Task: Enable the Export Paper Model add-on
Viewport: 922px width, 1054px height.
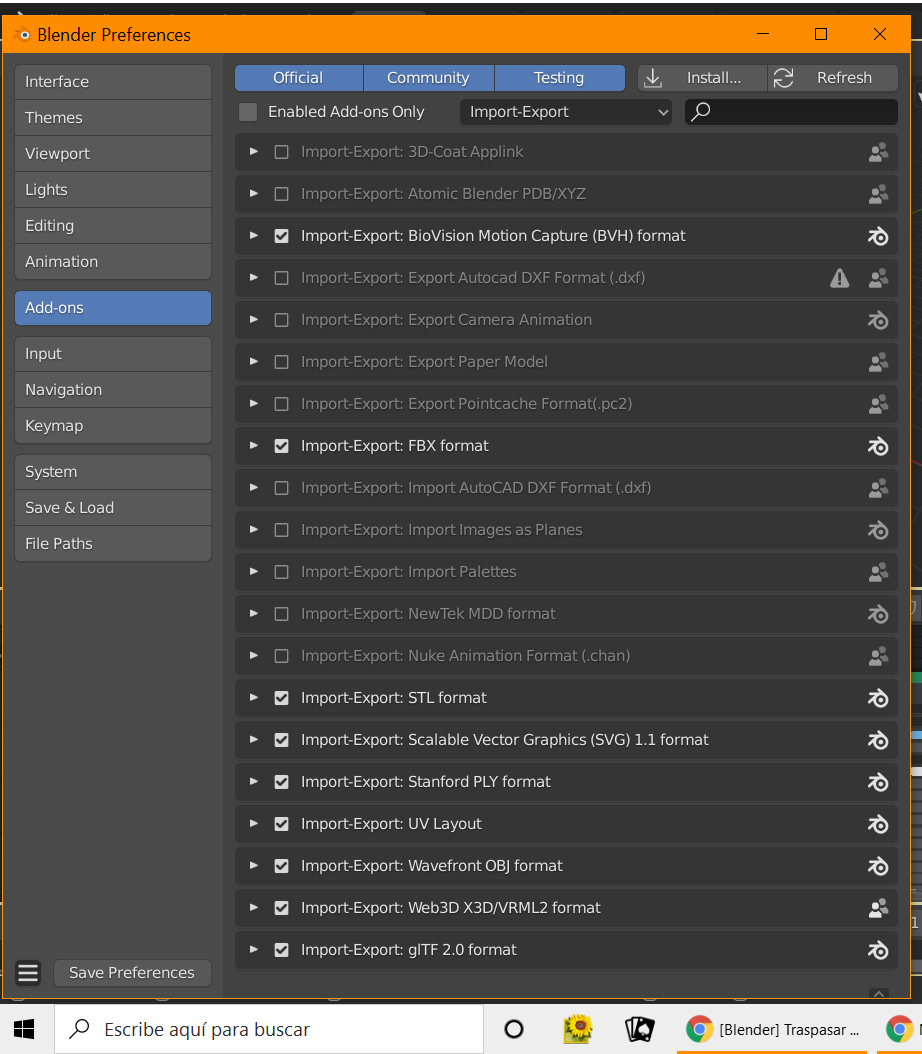Action: click(x=281, y=362)
